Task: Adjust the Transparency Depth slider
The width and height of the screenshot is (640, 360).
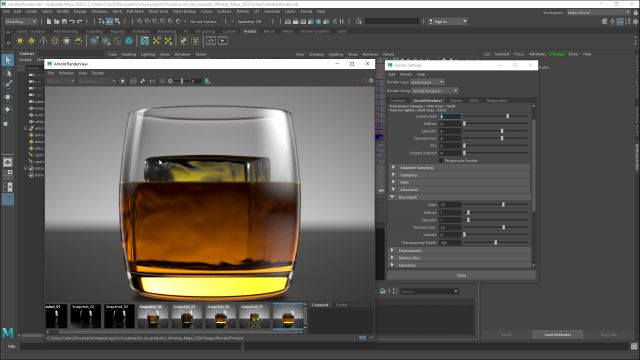Action: tap(496, 242)
